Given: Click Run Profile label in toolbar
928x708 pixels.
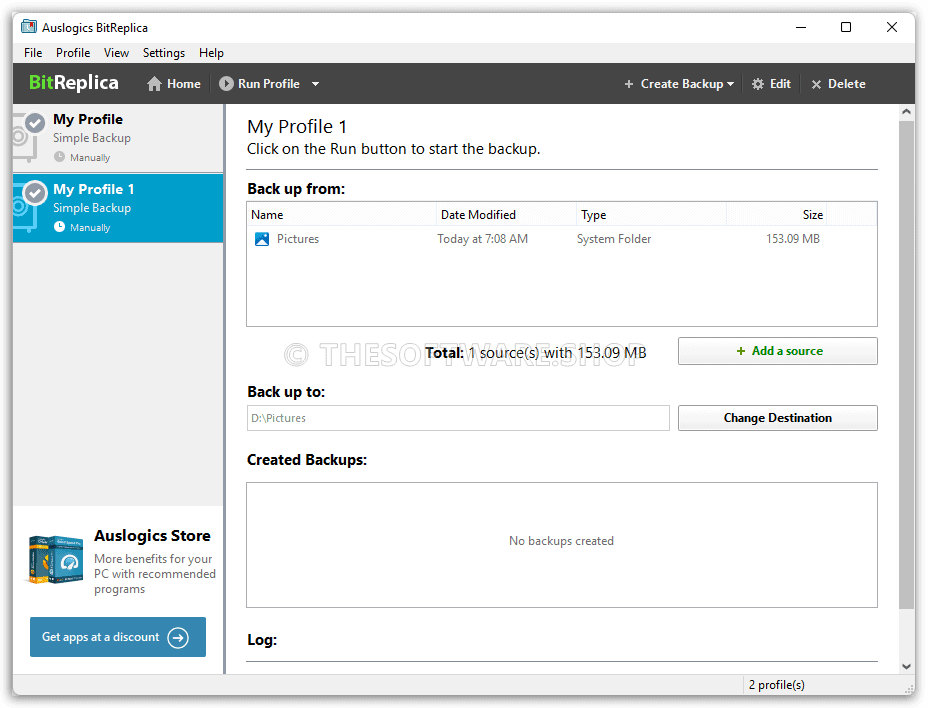Looking at the screenshot, I should (x=269, y=84).
